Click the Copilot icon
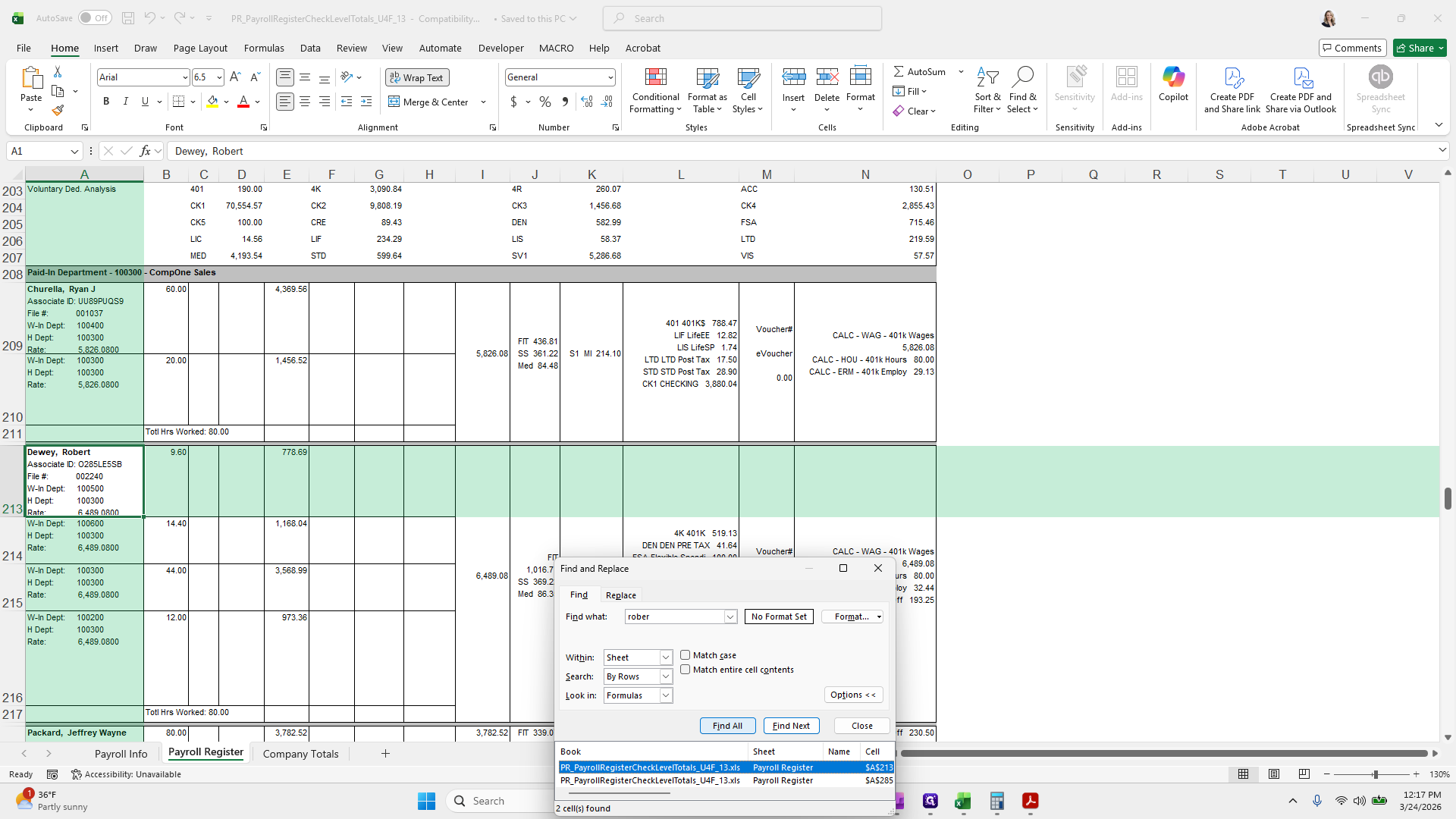 [x=1173, y=77]
